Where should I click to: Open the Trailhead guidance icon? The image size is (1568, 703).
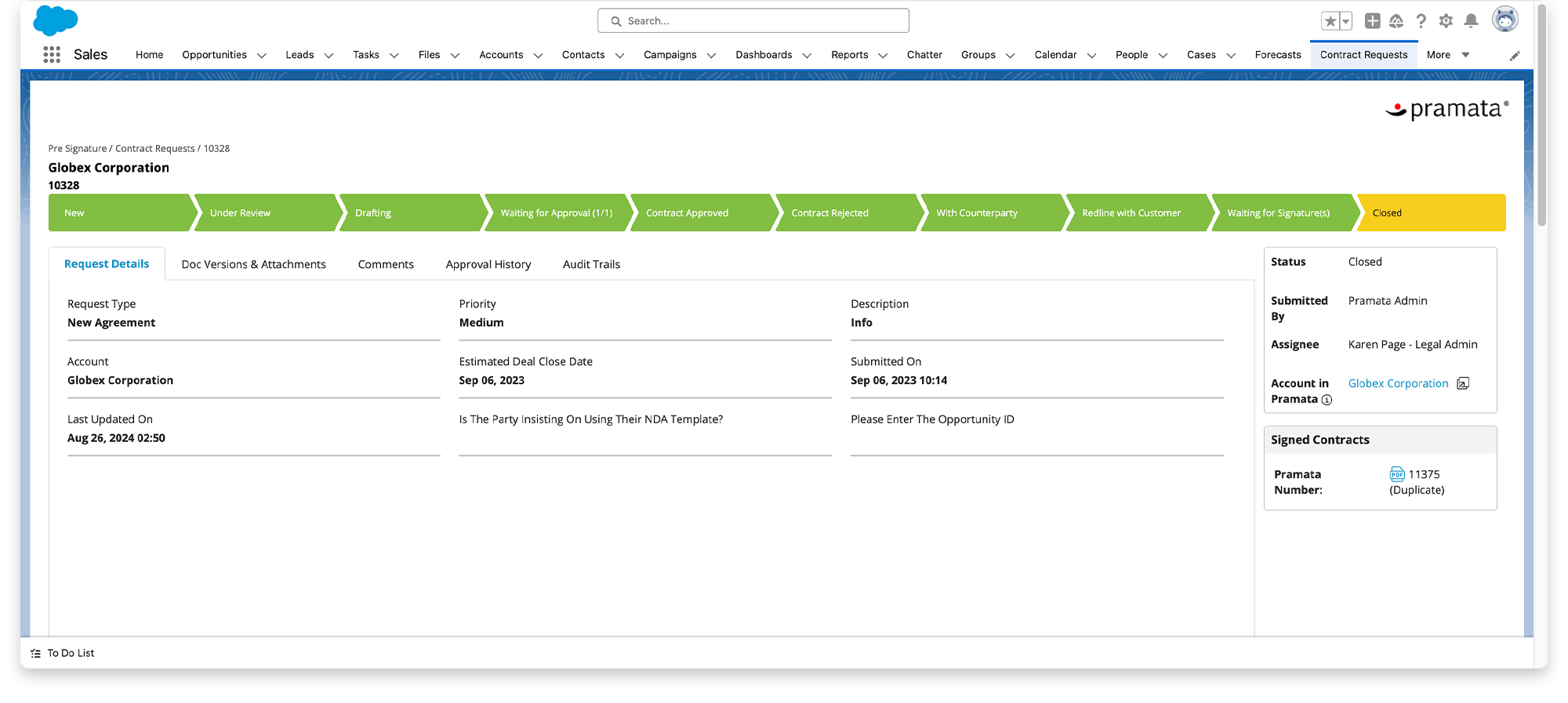point(1396,21)
